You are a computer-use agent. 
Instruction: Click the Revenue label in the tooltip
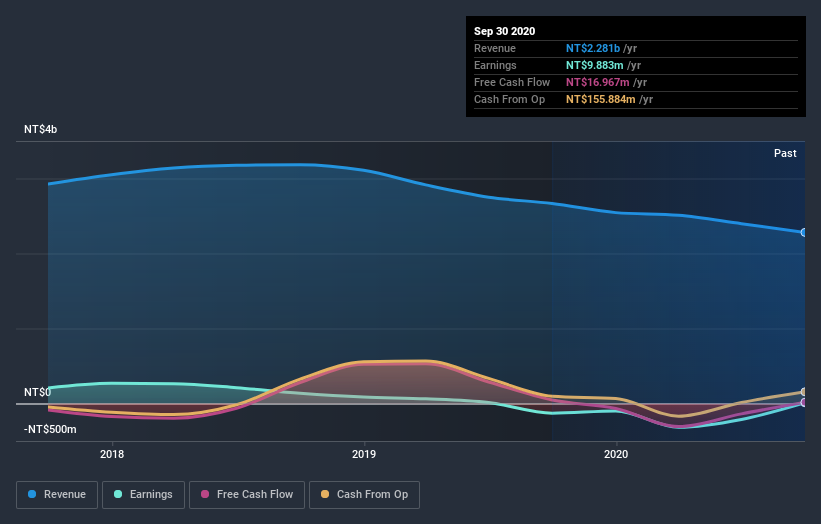pyautogui.click(x=495, y=48)
